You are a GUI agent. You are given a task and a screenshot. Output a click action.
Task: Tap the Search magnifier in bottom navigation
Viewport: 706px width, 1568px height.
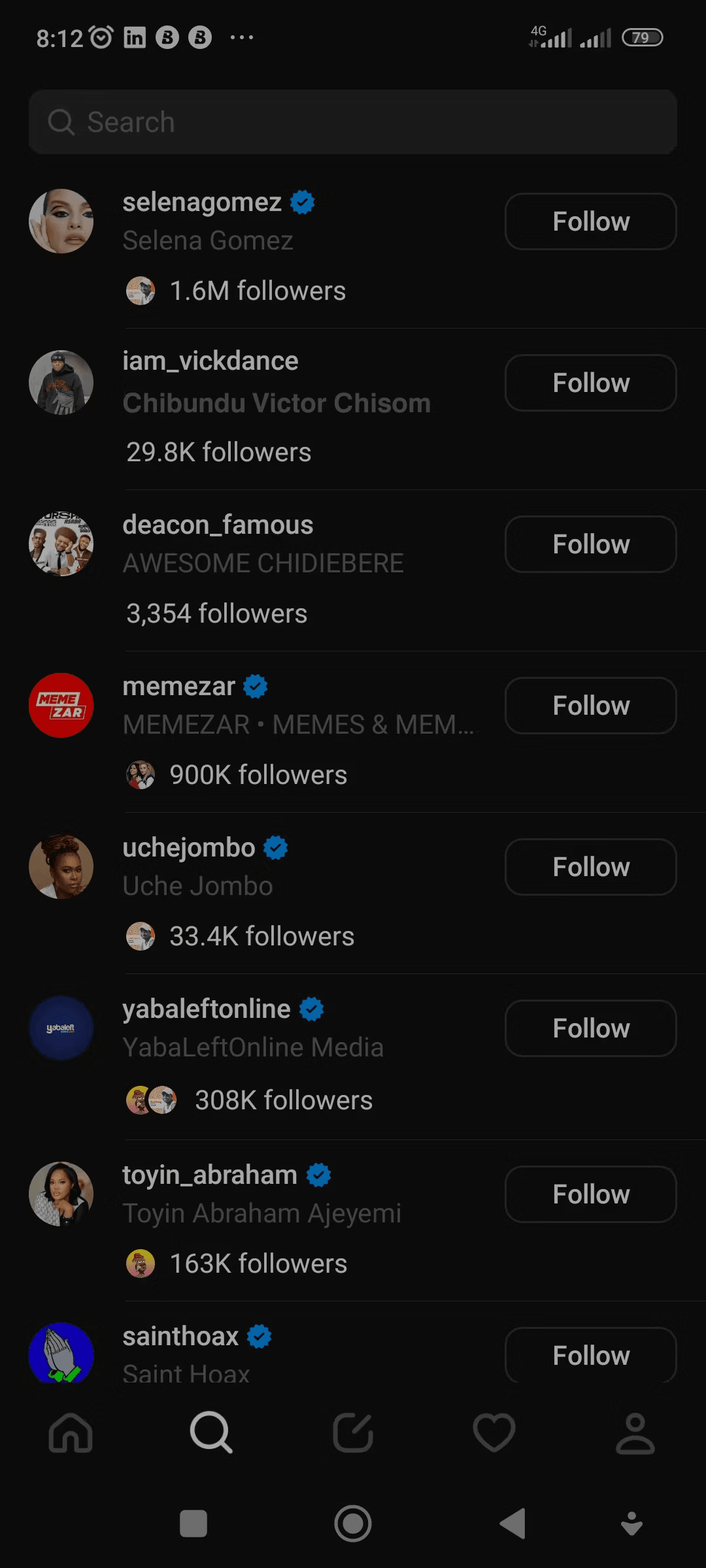point(210,1433)
